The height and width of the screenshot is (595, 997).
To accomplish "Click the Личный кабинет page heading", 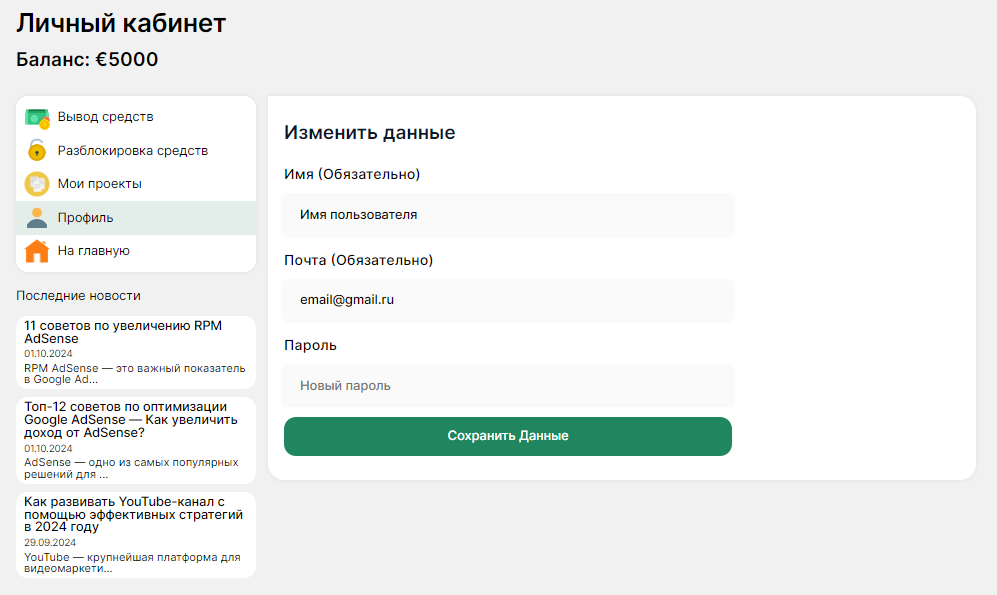I will [121, 23].
